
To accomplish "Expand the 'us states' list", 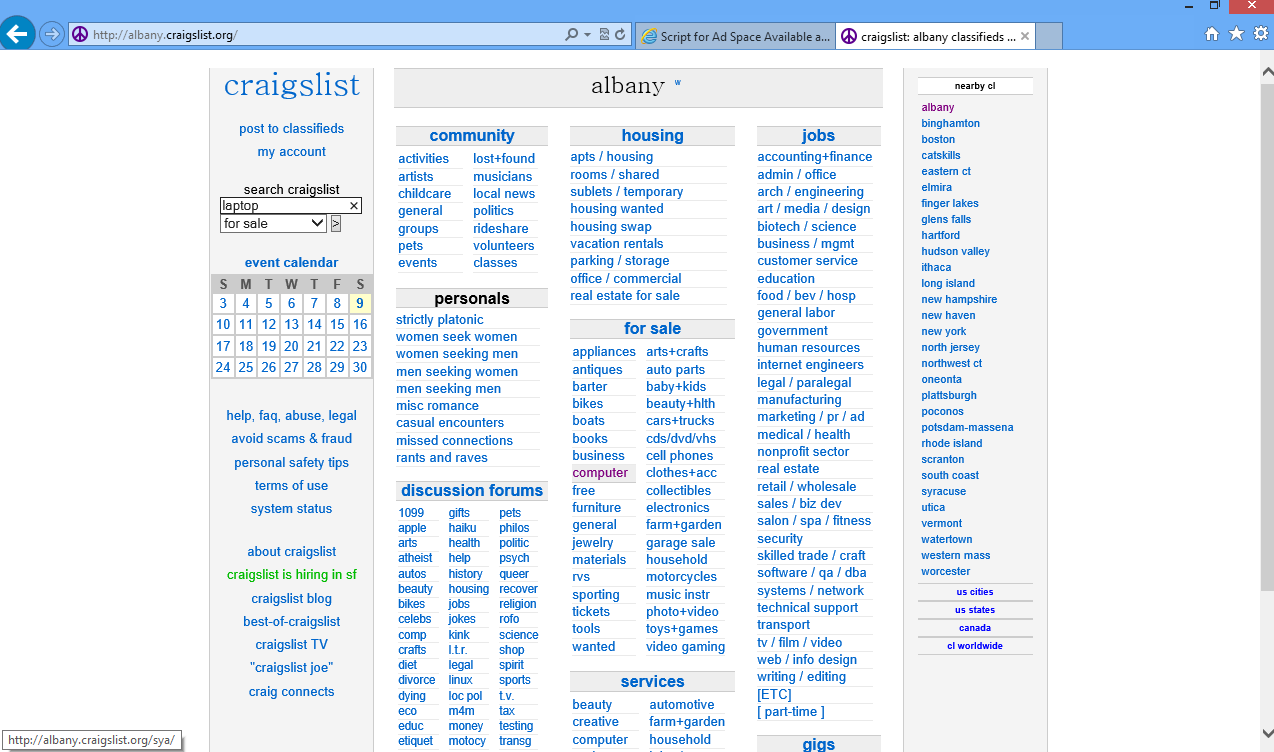I will (975, 610).
